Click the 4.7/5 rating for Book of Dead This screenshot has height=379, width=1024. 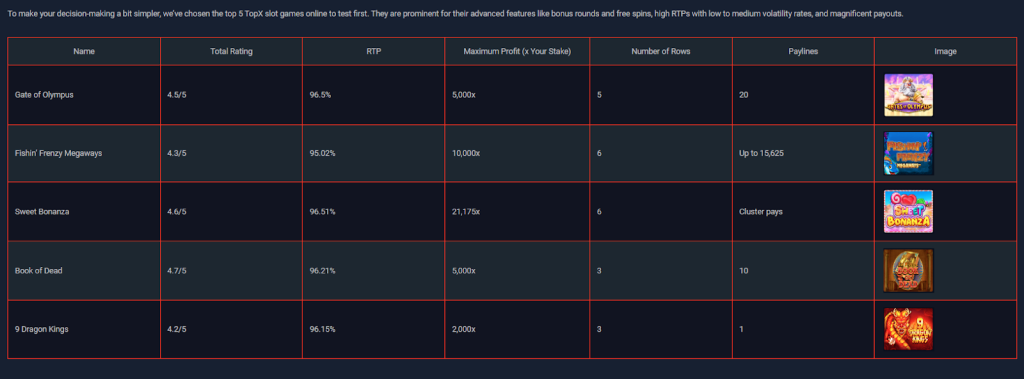click(x=177, y=271)
